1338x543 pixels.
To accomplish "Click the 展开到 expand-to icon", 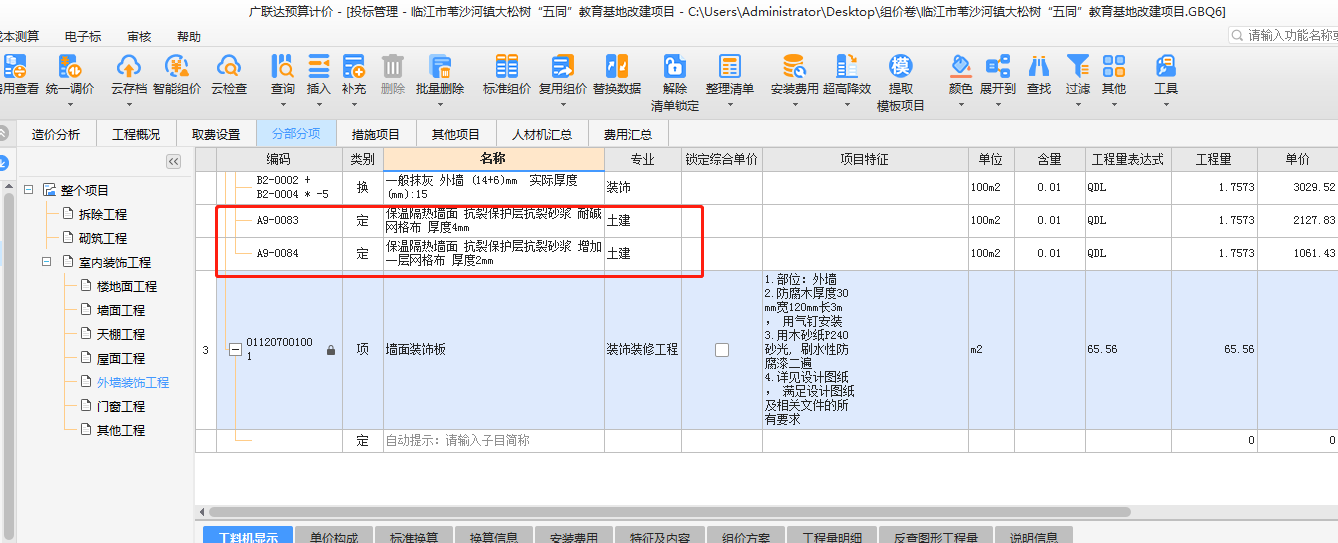I will [x=998, y=67].
